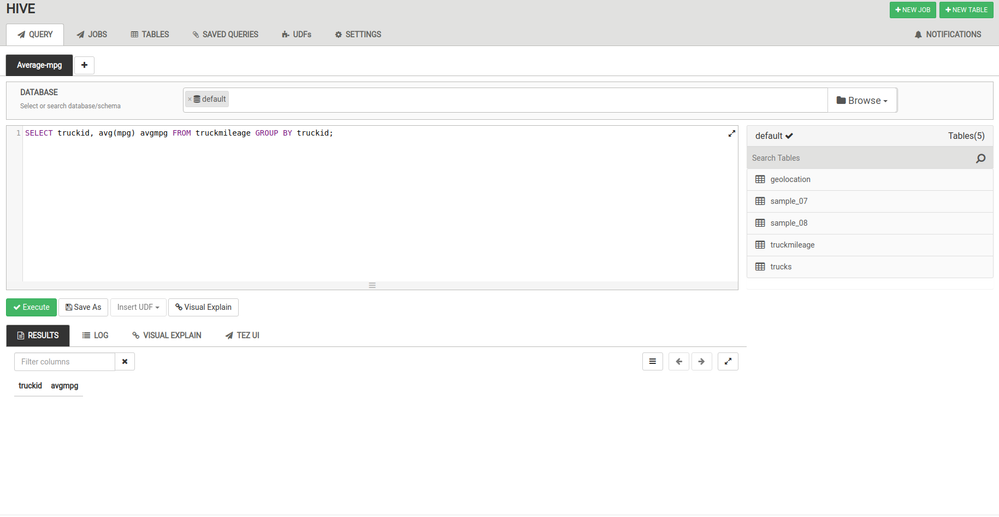Click the Save As button
The height and width of the screenshot is (517, 999).
(x=83, y=307)
